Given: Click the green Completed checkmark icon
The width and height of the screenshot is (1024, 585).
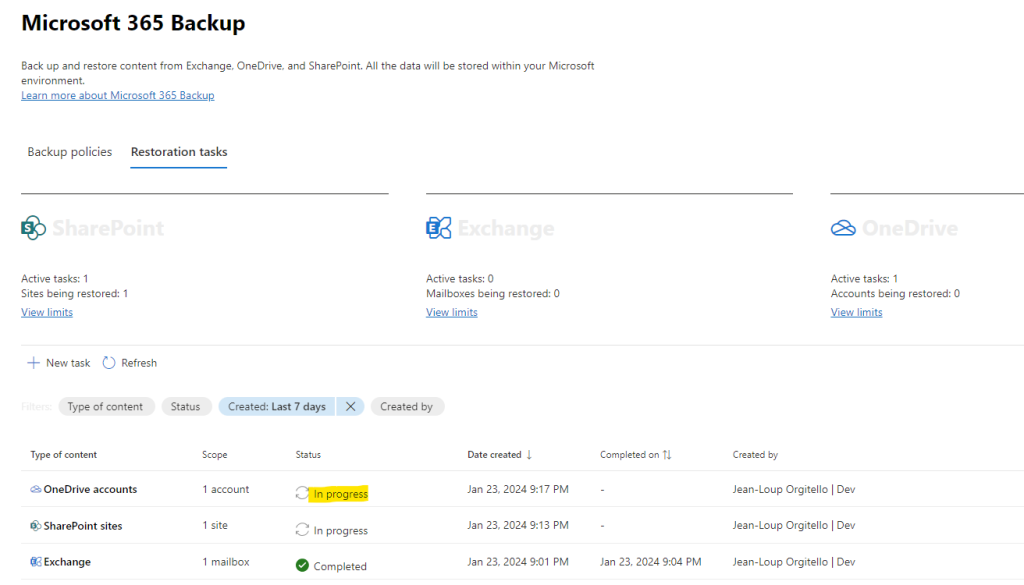Looking at the screenshot, I should (x=302, y=565).
